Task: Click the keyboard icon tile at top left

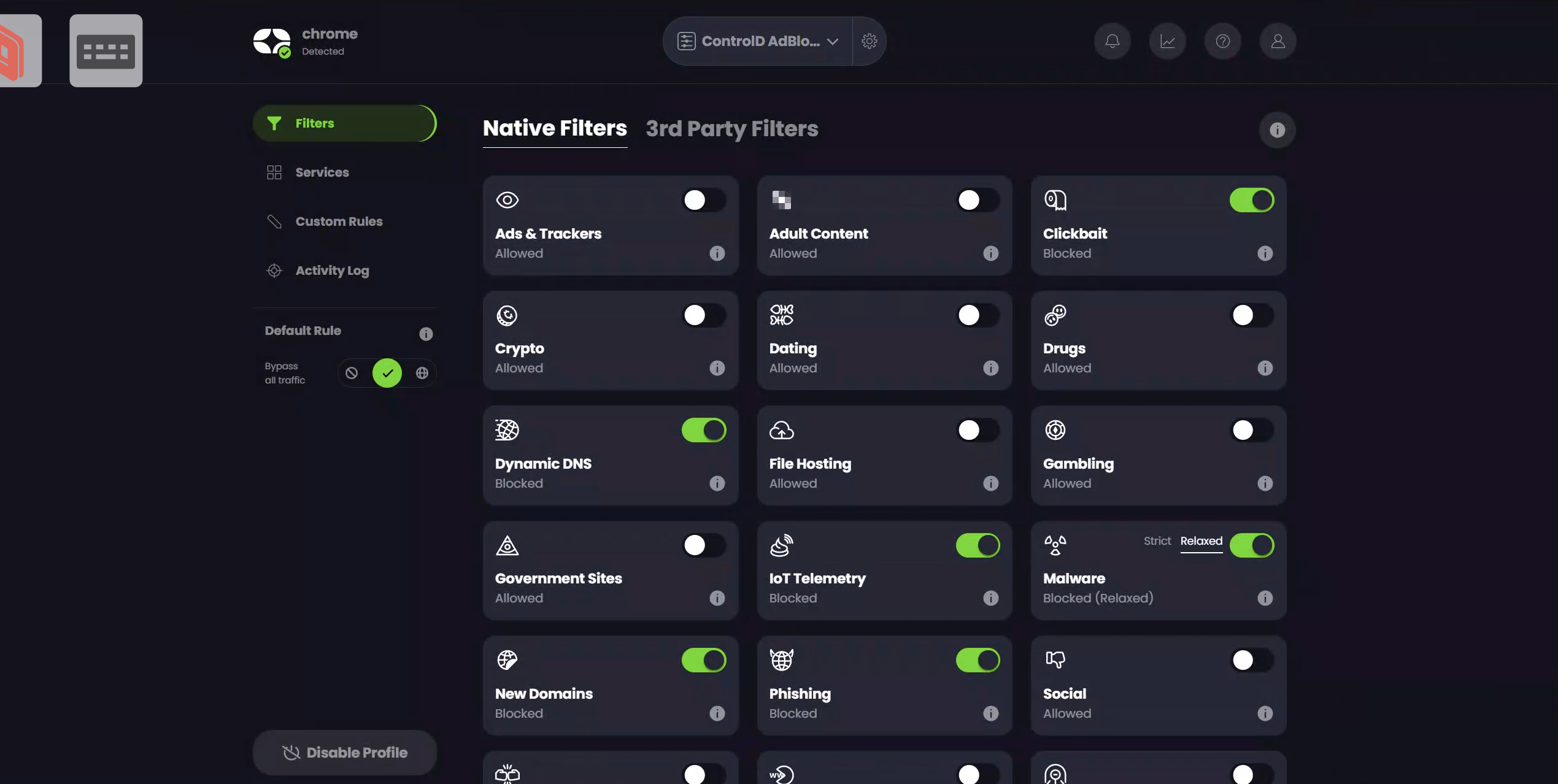Action: click(106, 50)
